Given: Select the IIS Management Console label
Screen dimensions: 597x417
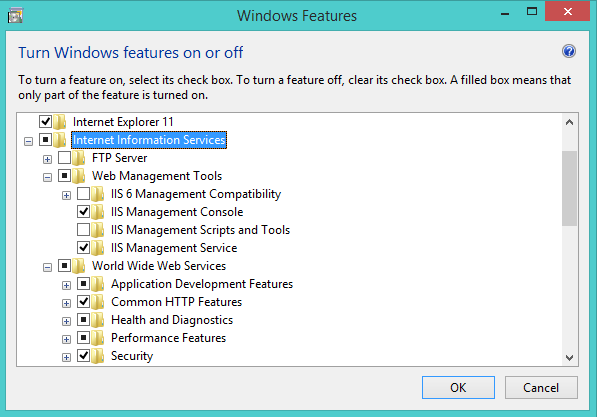Looking at the screenshot, I should pos(177,212).
